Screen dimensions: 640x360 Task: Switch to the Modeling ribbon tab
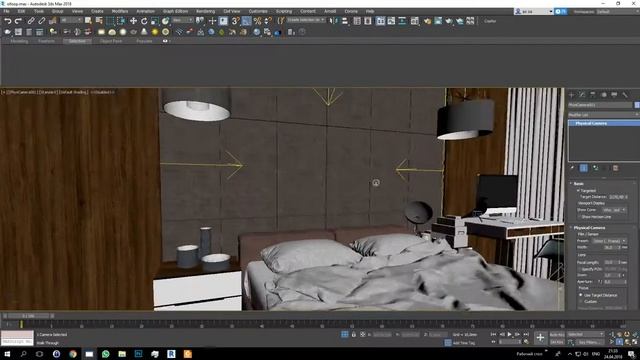19,41
